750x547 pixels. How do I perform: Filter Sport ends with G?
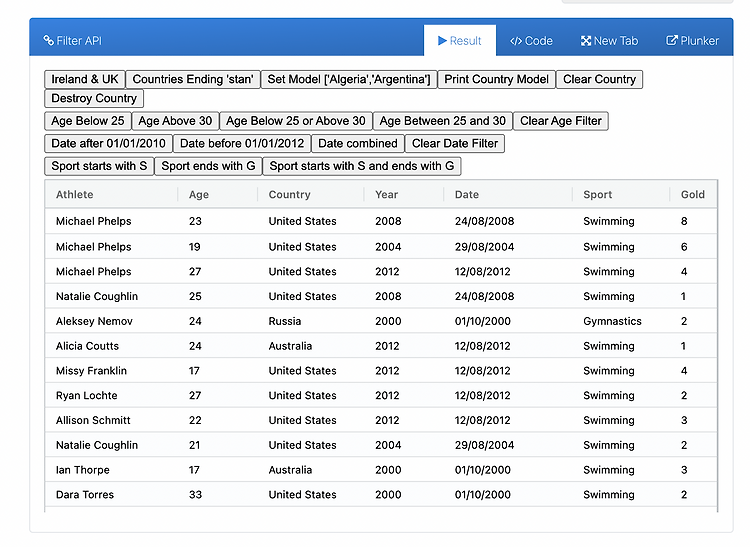pyautogui.click(x=208, y=166)
